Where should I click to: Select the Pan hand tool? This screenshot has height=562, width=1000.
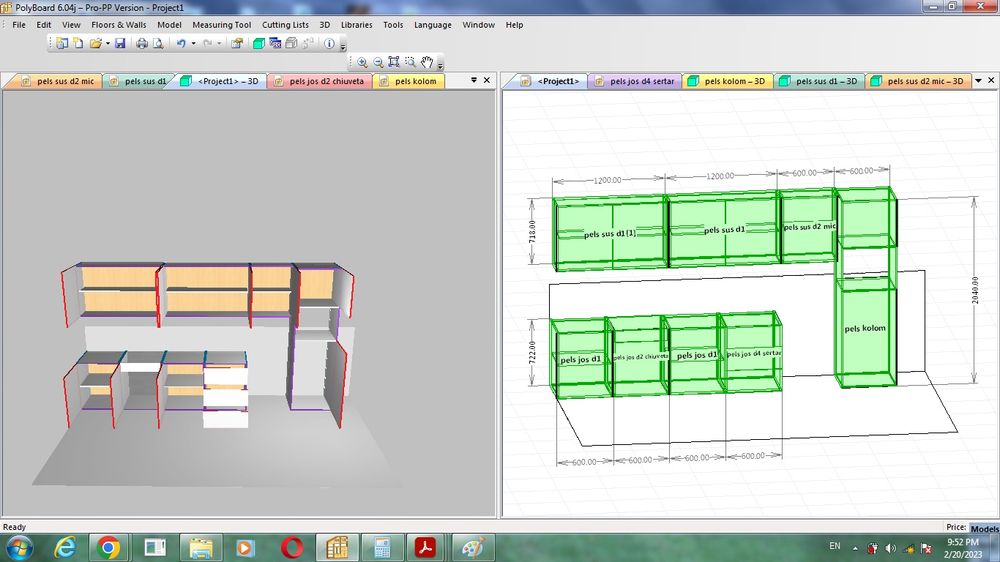point(426,62)
